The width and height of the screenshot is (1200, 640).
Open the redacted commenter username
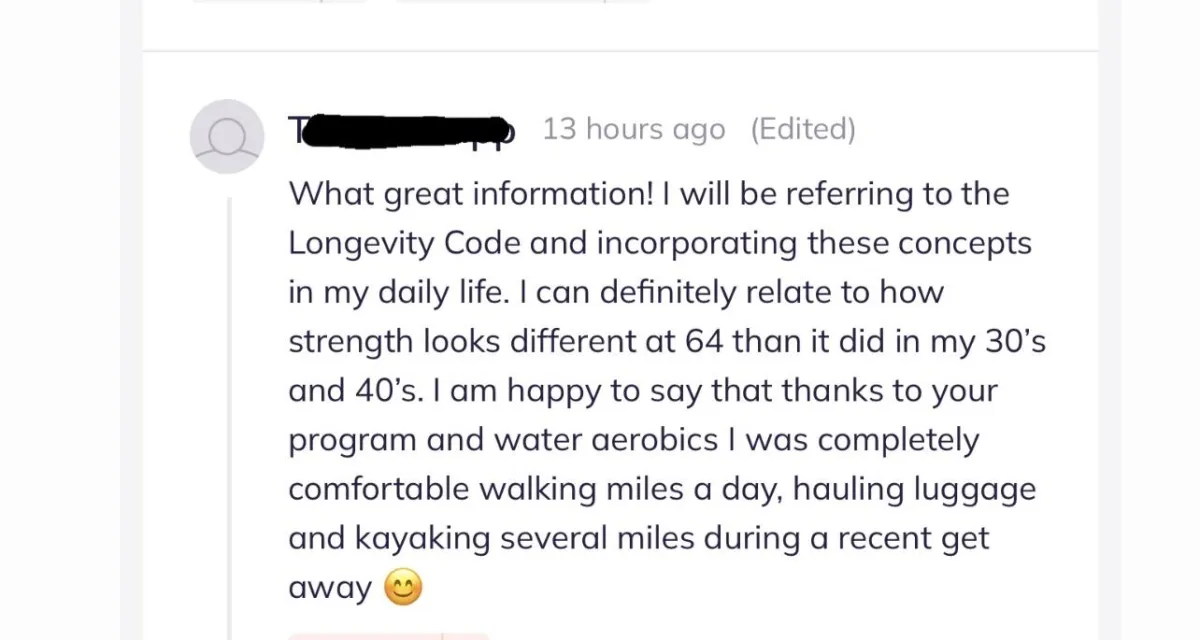point(402,130)
